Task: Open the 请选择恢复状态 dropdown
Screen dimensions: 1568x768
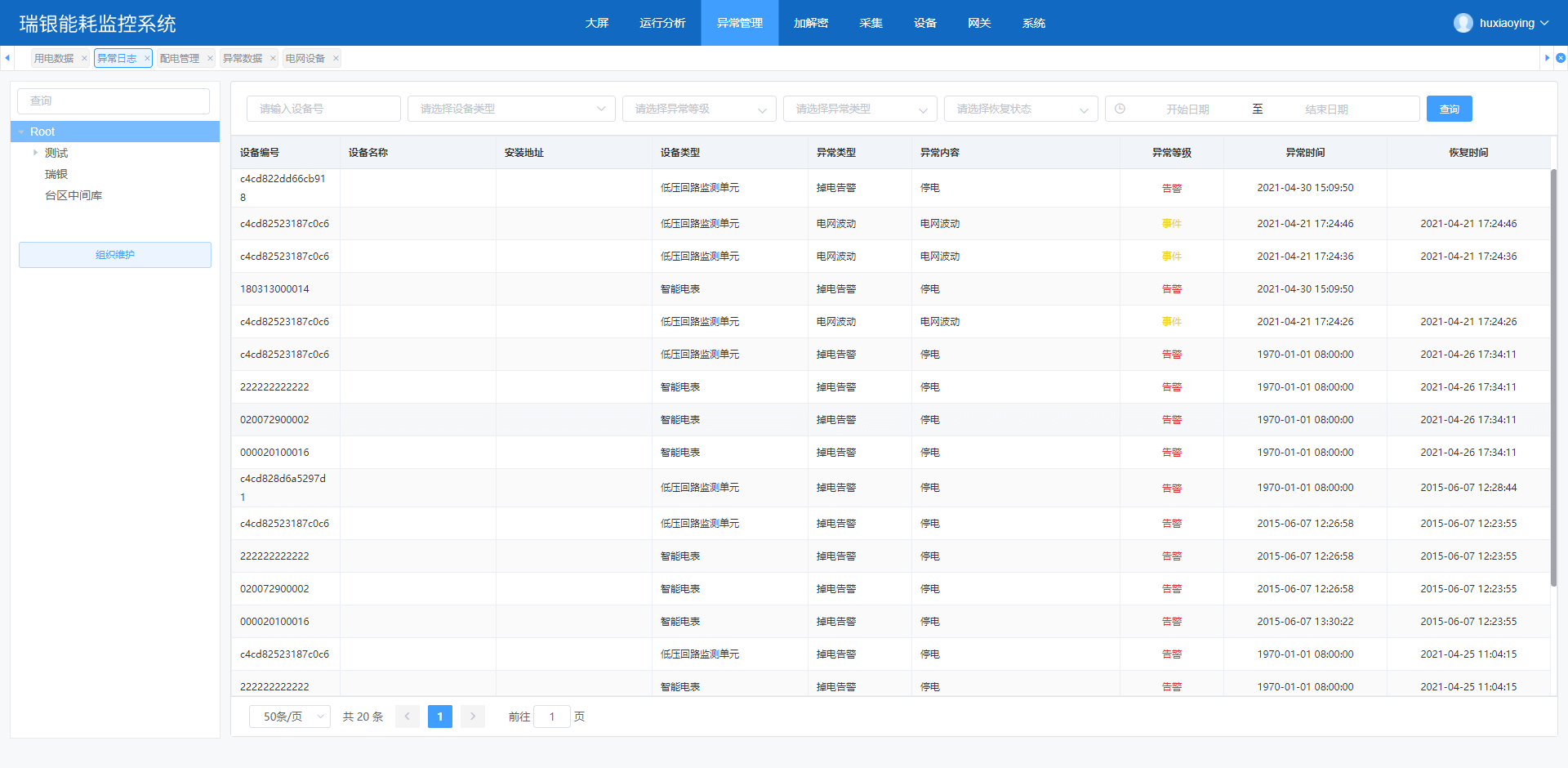Action: pos(1021,109)
